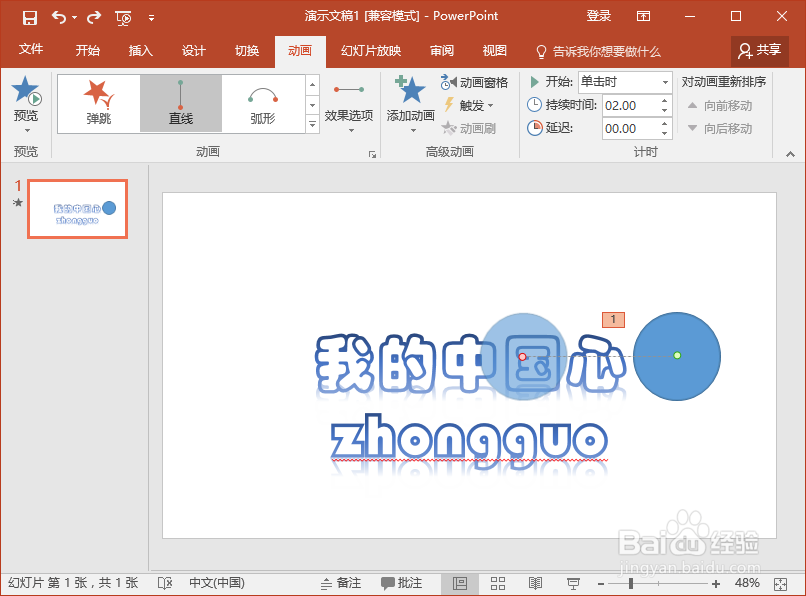The image size is (806, 596).
Task: Redo the last action
Action: click(x=94, y=18)
